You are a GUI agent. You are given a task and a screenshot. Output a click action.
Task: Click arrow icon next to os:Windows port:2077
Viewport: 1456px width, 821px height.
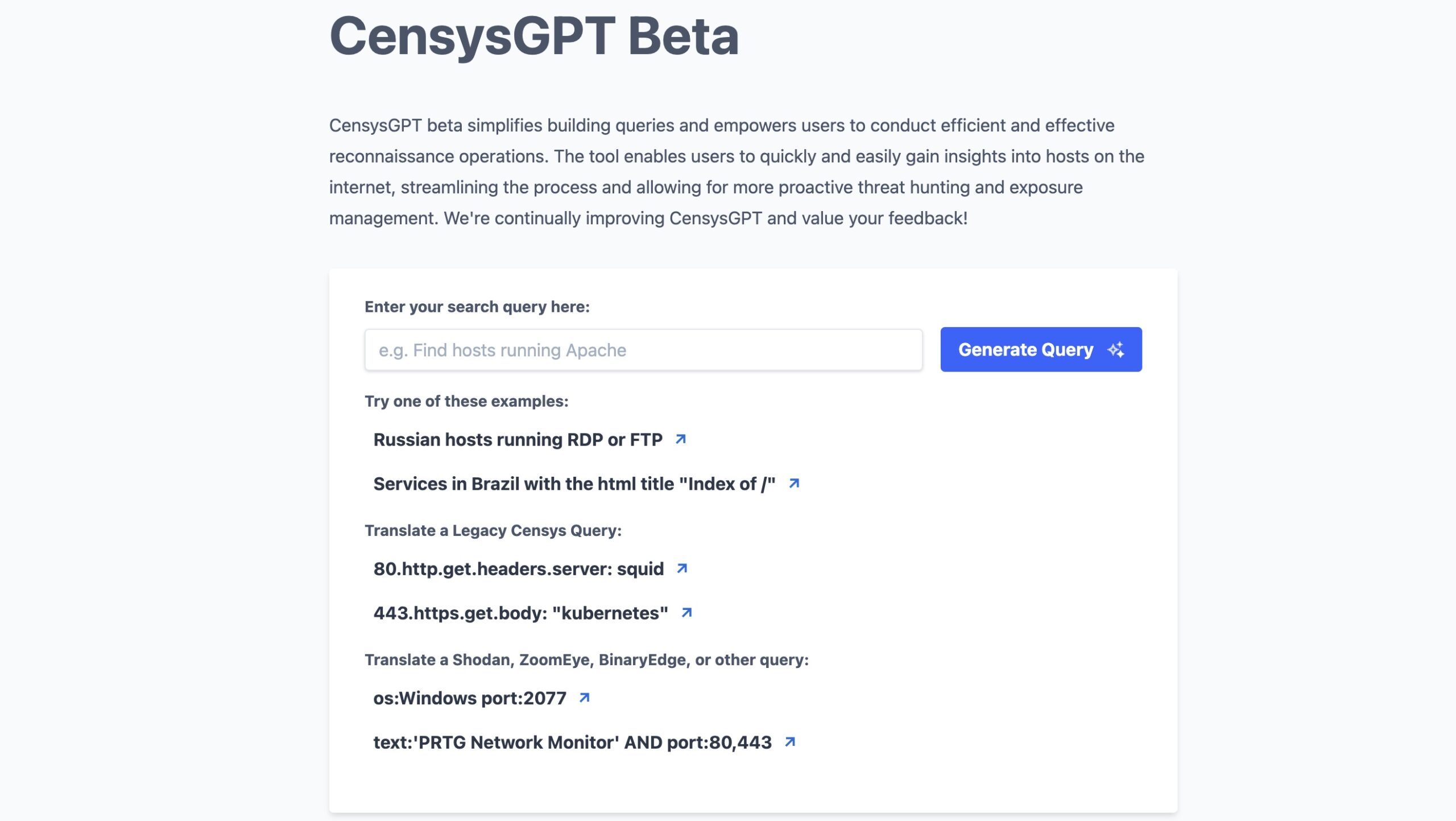click(x=584, y=698)
